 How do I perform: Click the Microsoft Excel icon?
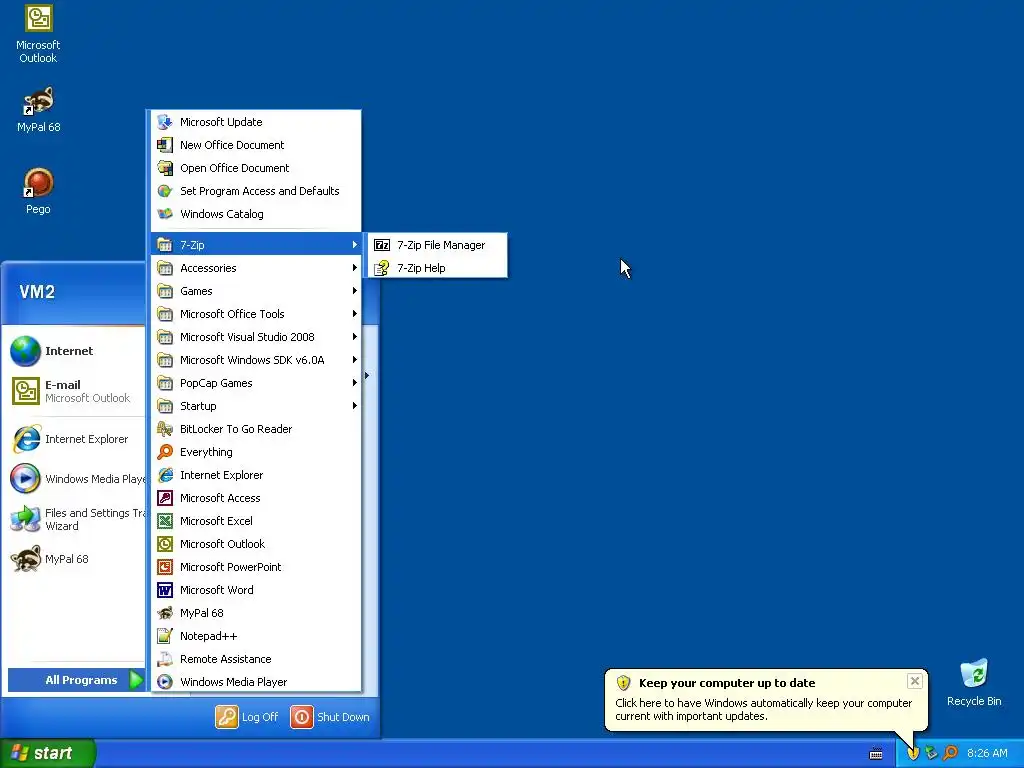(165, 520)
